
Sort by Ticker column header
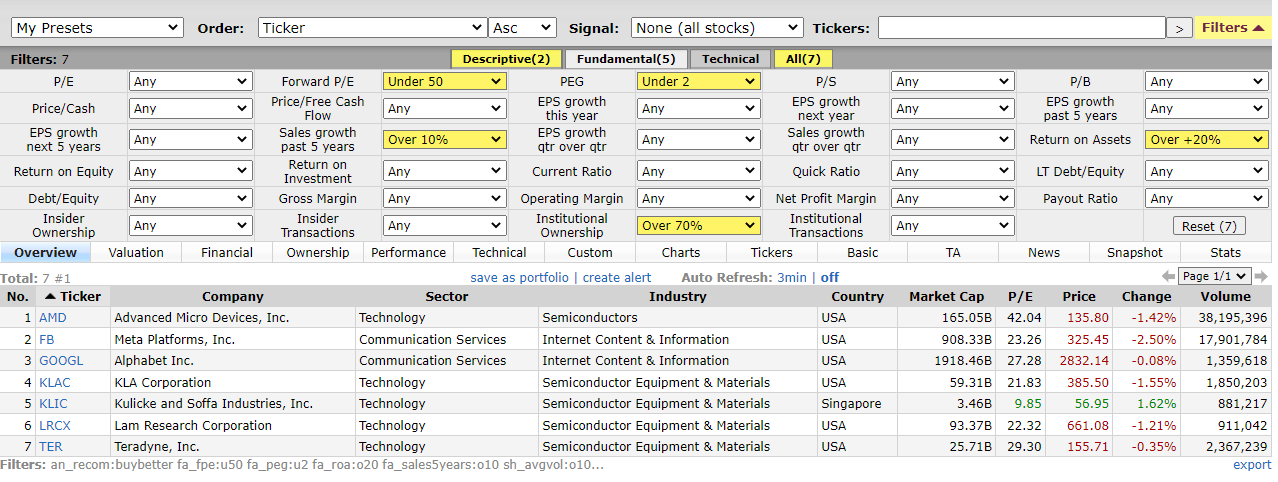73,297
